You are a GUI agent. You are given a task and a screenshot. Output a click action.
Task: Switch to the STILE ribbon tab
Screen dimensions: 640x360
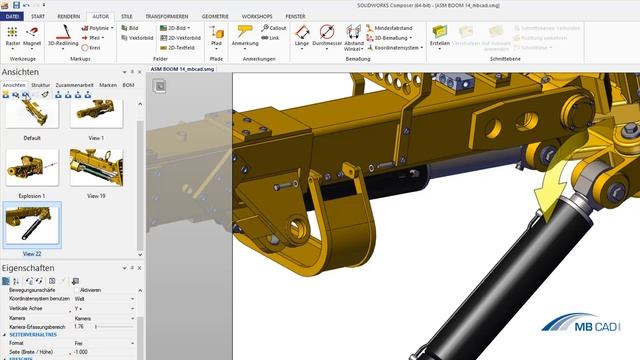pyautogui.click(x=127, y=16)
